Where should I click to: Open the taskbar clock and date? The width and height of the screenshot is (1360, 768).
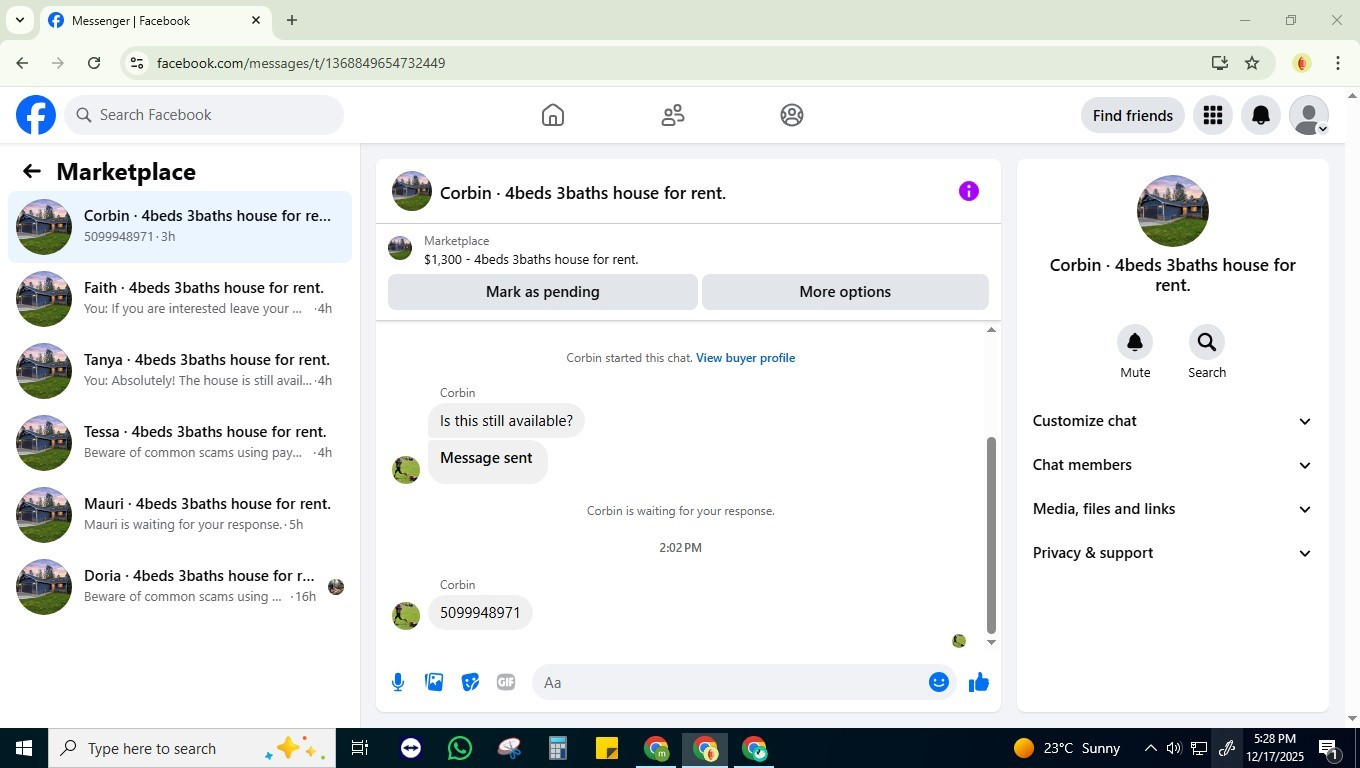coord(1274,748)
